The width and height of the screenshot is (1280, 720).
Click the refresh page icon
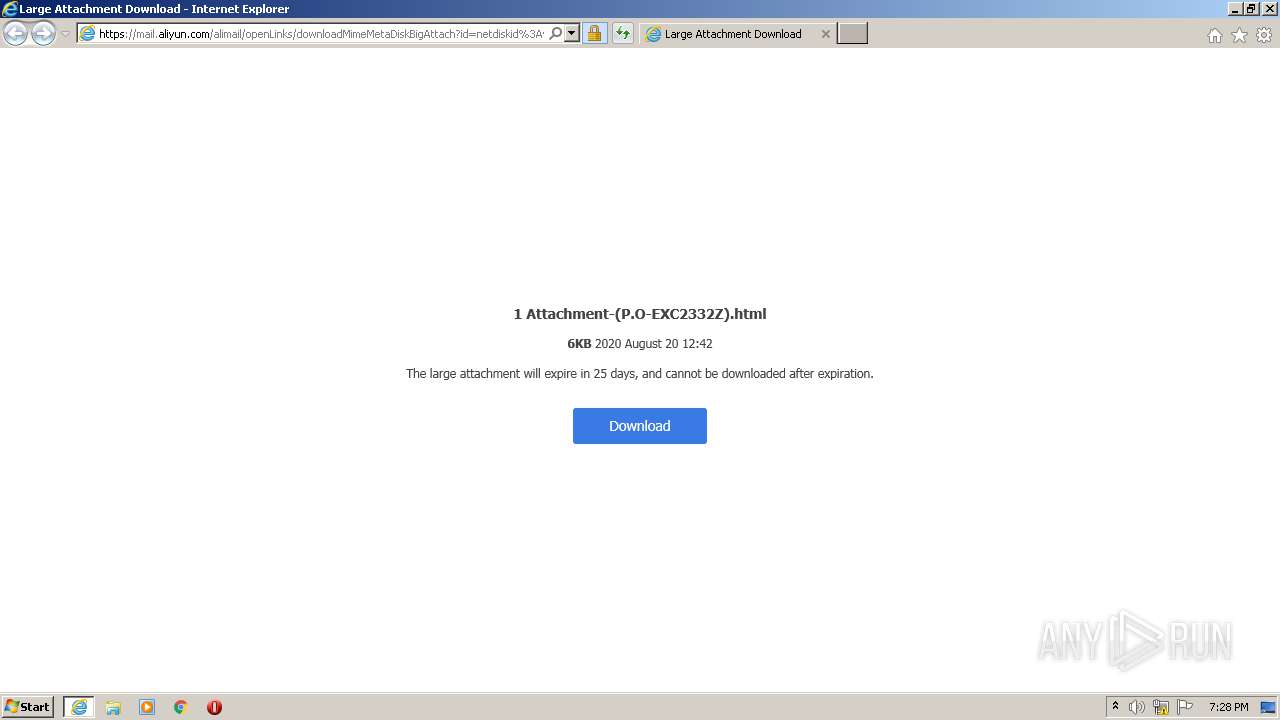(x=623, y=34)
